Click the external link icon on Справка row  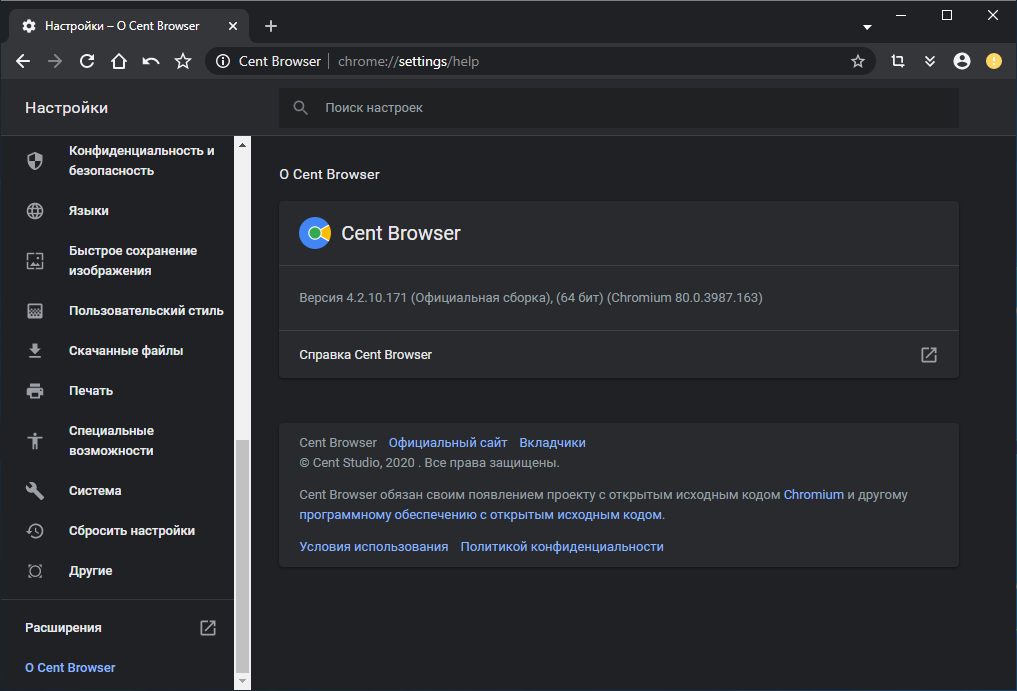[x=929, y=354]
